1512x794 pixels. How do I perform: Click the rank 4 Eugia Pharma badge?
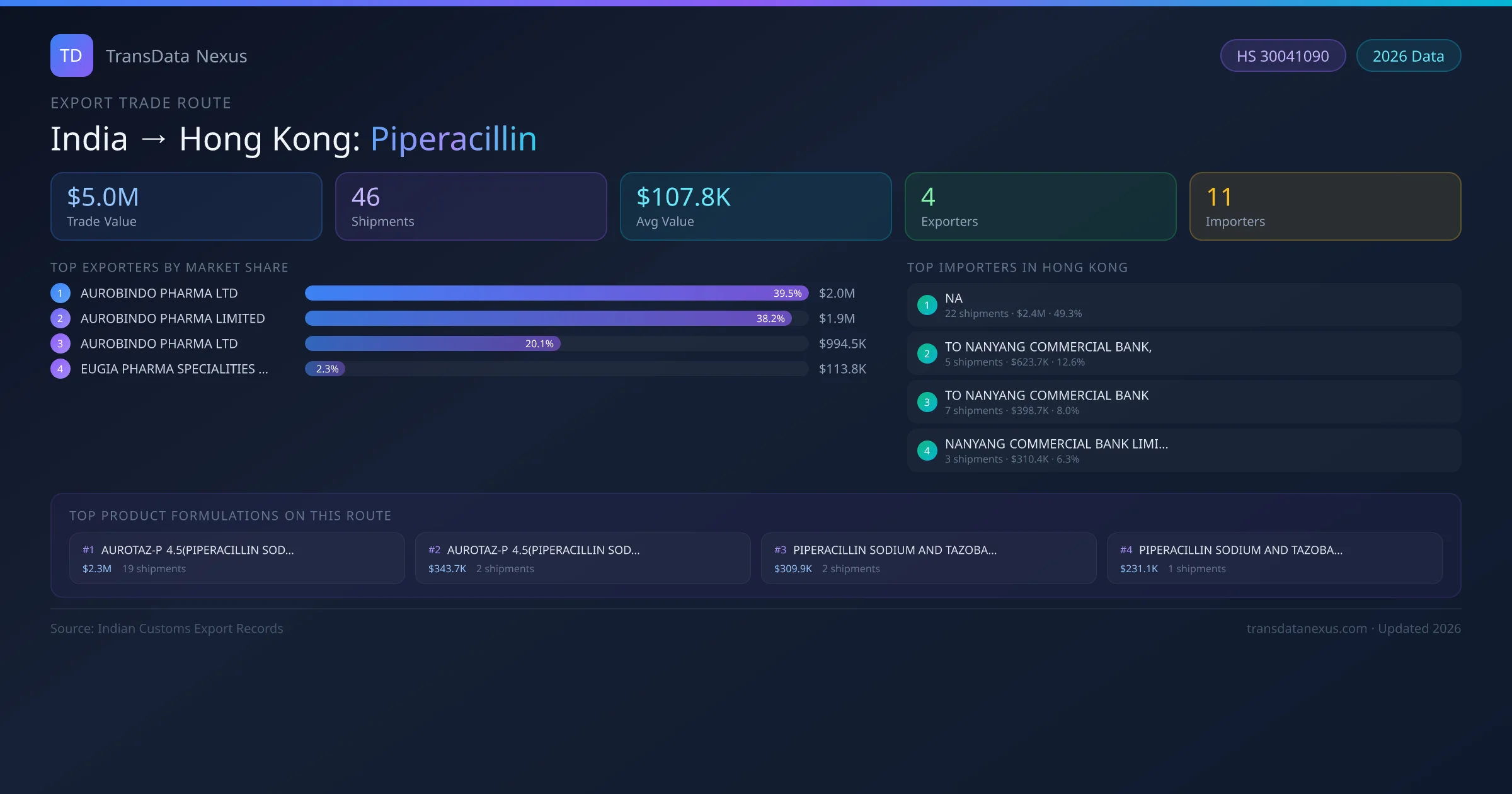[60, 369]
